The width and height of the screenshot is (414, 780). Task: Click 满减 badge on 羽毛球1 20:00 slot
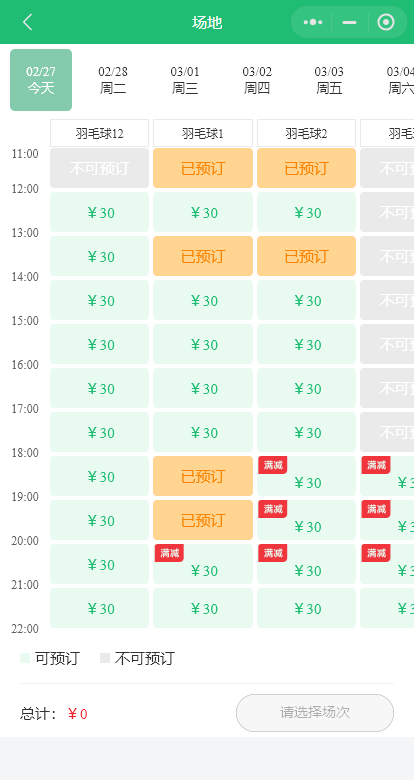169,553
